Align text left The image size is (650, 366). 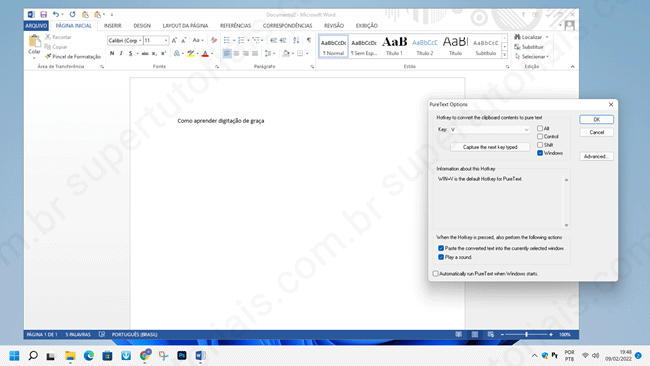227,53
